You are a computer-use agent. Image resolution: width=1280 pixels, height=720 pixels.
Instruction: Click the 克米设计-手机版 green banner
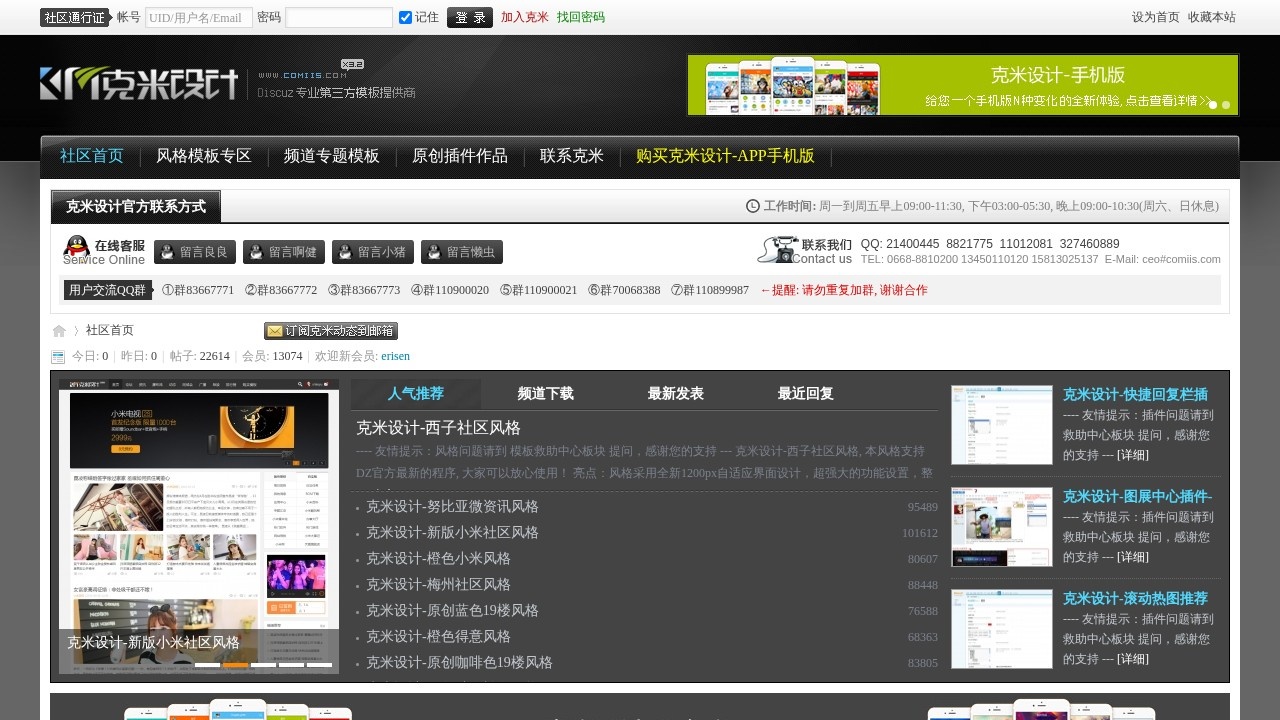click(x=962, y=85)
